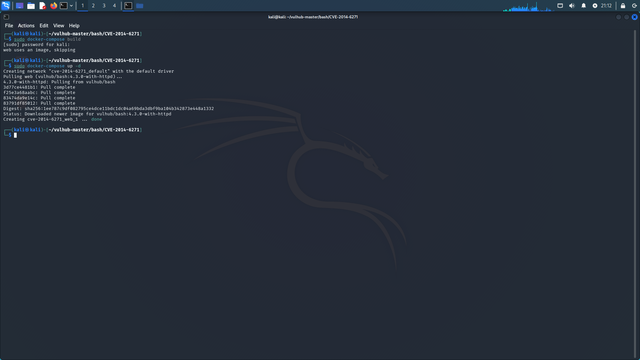
Task: Click the 'Status: Downloaded newer image' line
Action: click(x=87, y=114)
